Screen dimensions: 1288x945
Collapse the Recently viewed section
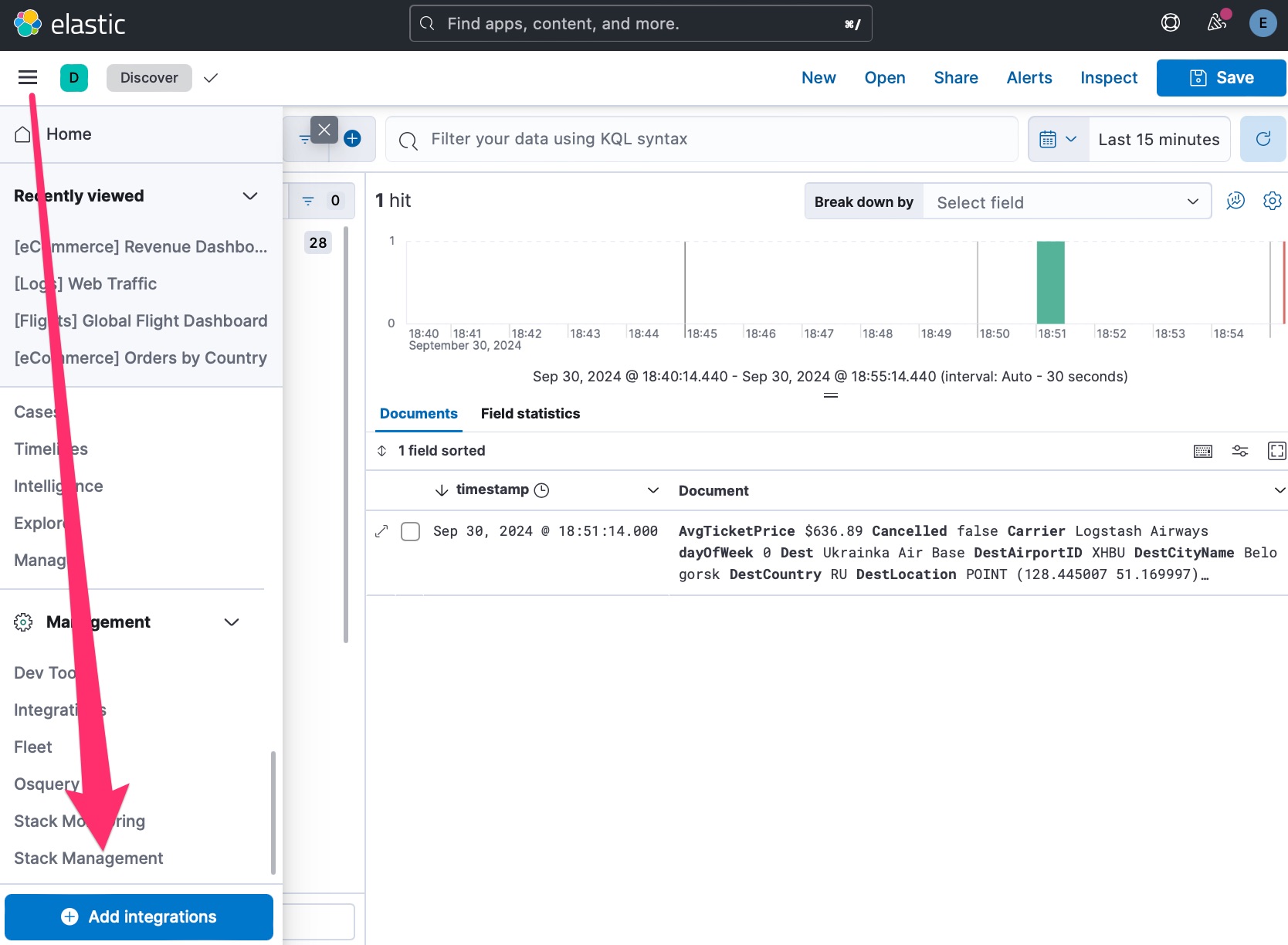pos(249,196)
